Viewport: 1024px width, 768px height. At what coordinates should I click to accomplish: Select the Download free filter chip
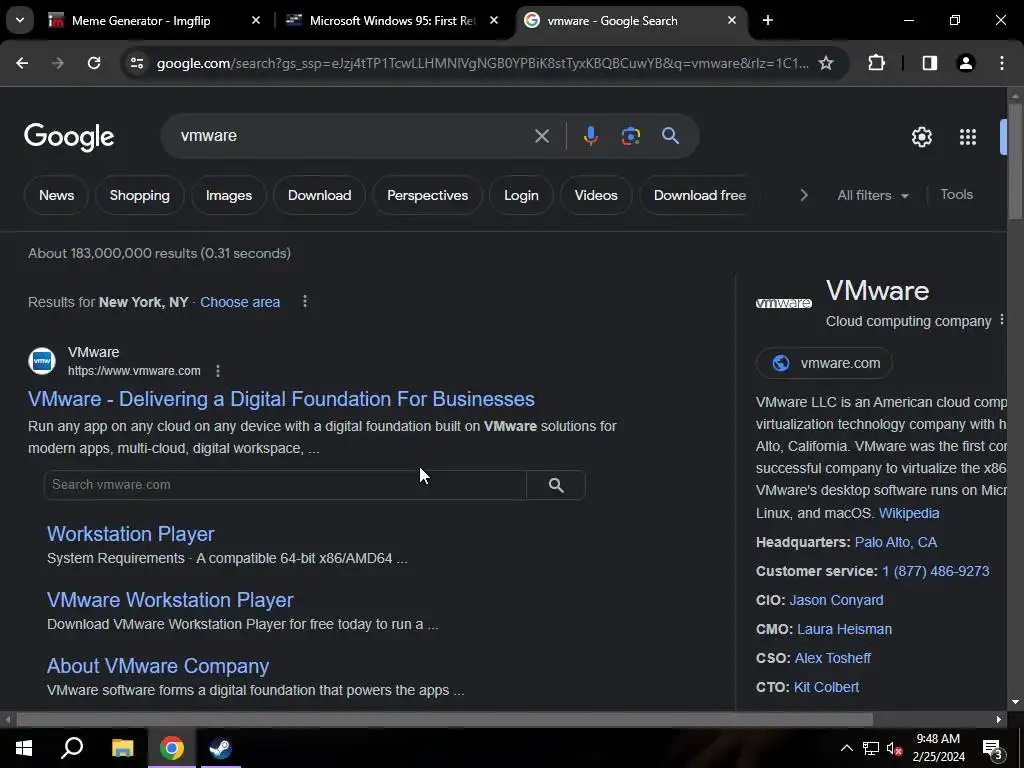click(699, 195)
